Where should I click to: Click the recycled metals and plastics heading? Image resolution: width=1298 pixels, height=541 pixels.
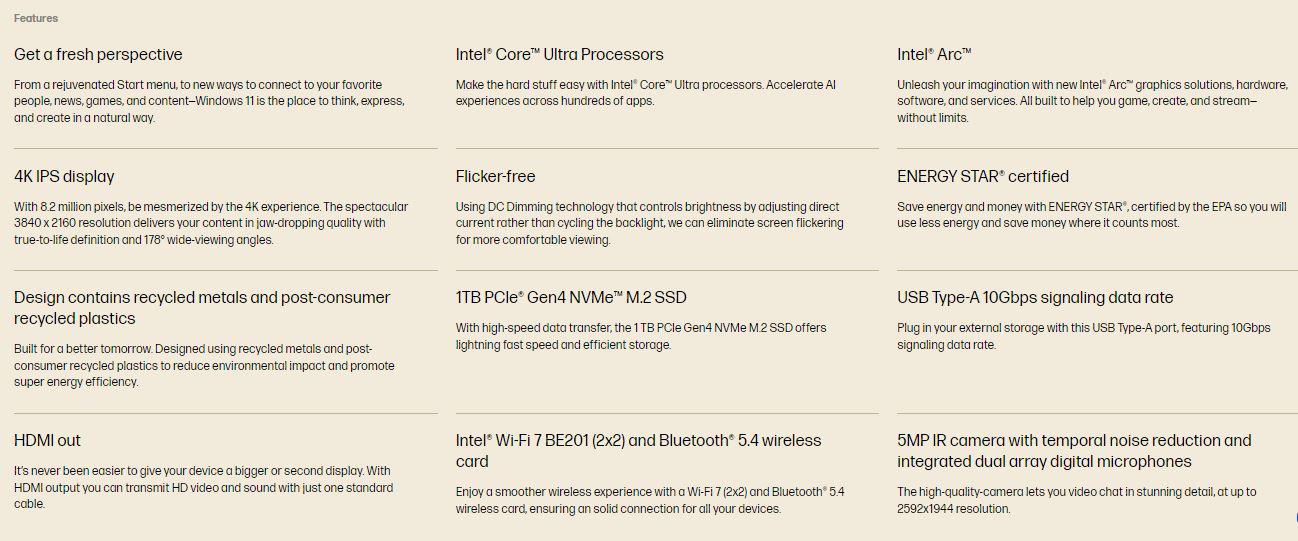(x=202, y=308)
